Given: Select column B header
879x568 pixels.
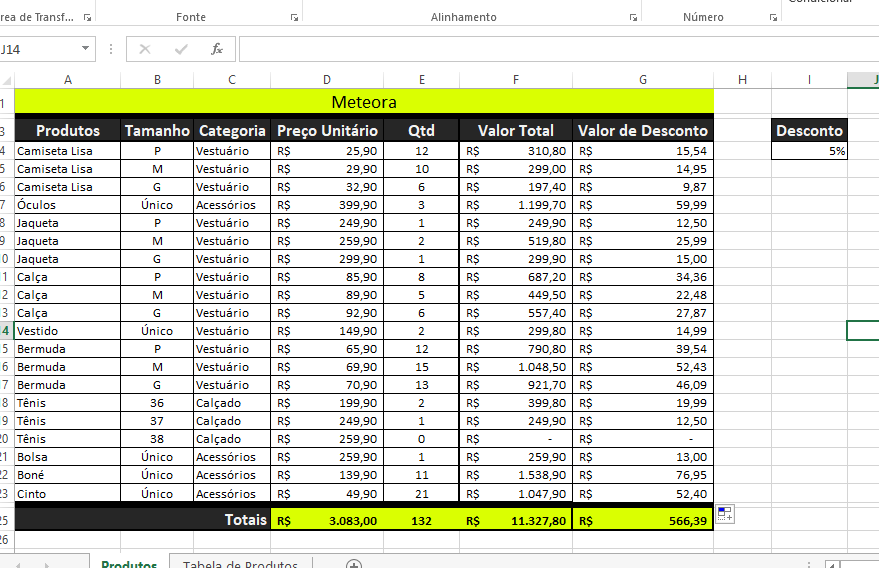Looking at the screenshot, I should click(158, 80).
